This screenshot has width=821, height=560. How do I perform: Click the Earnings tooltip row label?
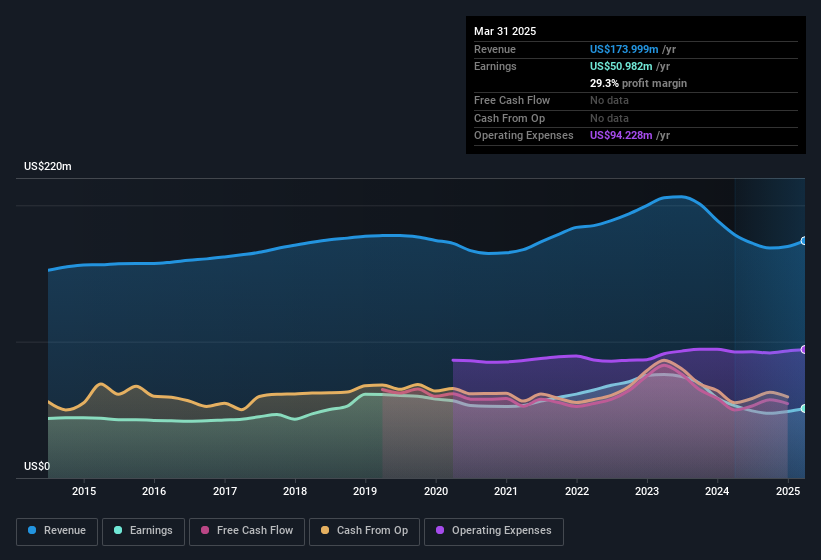point(495,66)
